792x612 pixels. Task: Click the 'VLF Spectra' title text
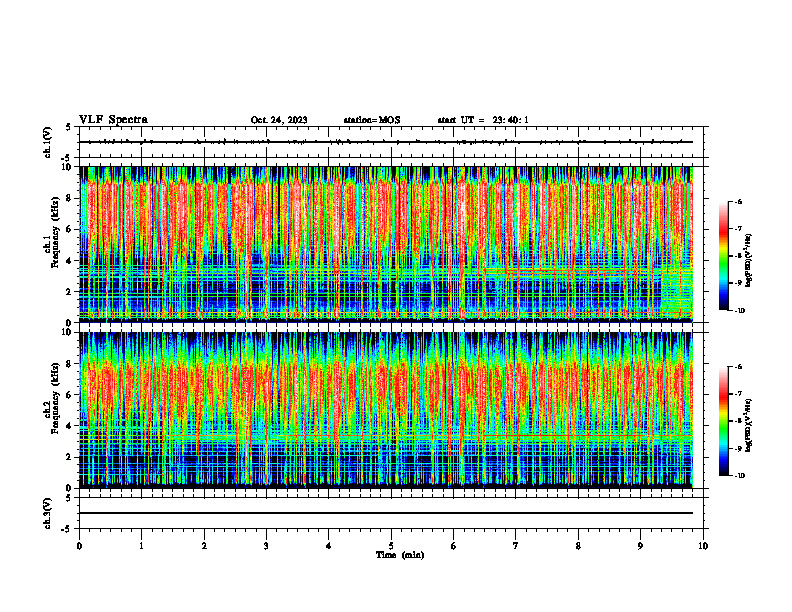click(113, 120)
